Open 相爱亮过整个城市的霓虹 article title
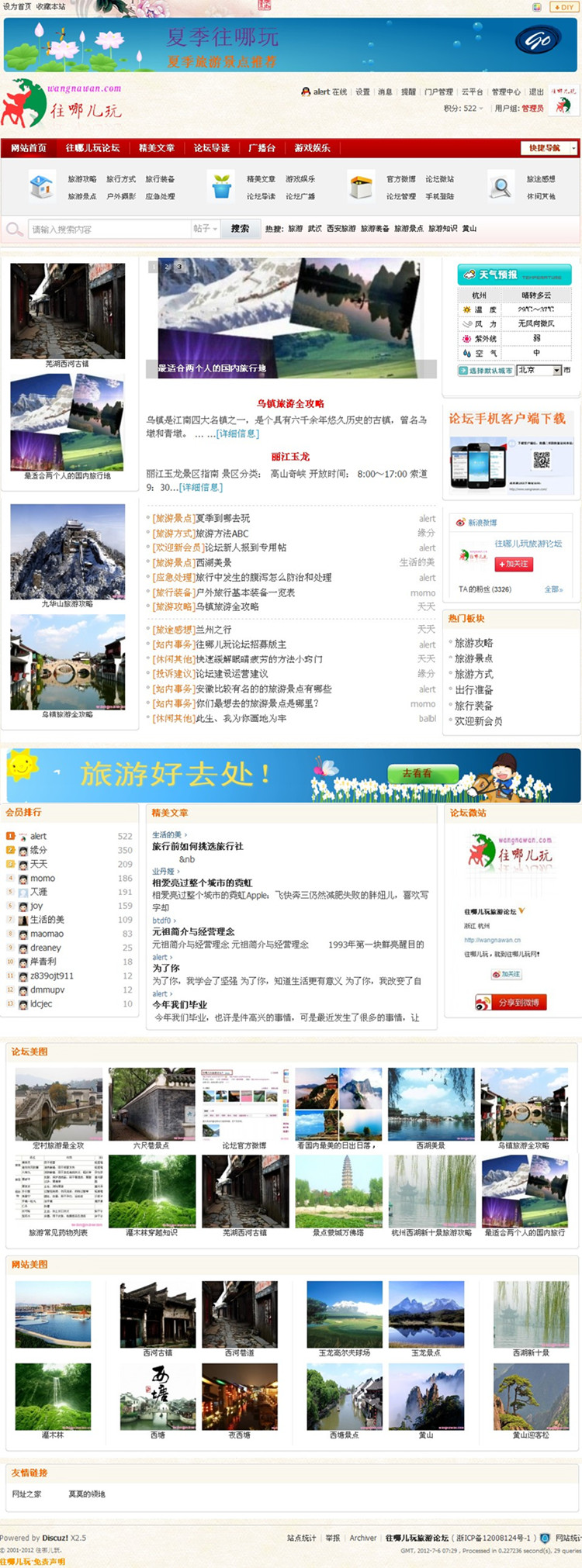The width and height of the screenshot is (582, 1568). (202, 883)
